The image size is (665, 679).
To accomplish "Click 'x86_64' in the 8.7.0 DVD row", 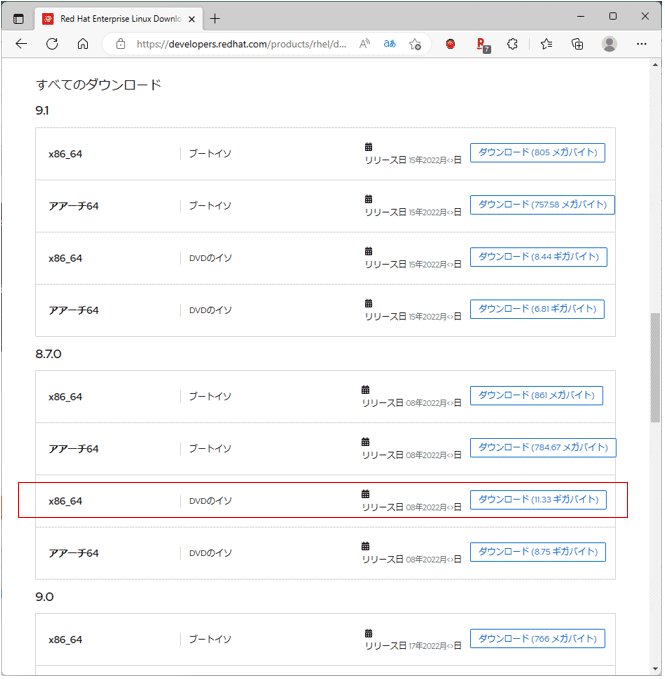I will 65,501.
